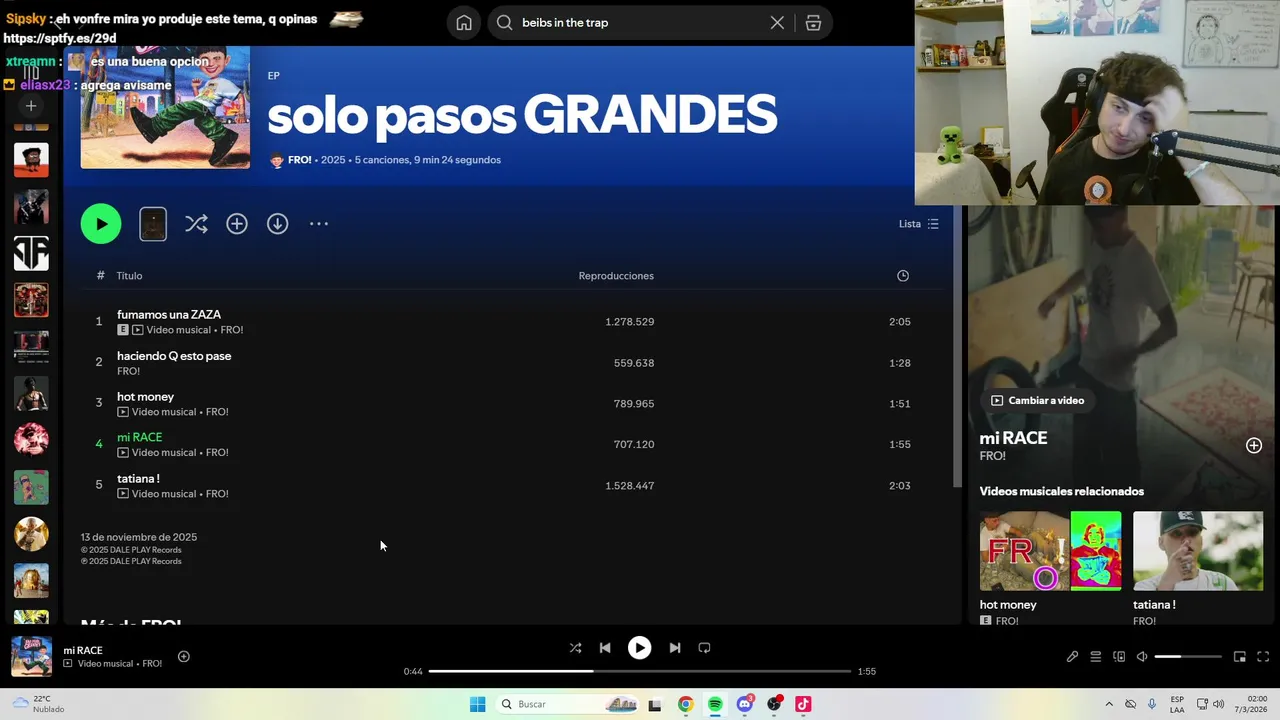The height and width of the screenshot is (720, 1280).
Task: Click 'Cambiar a video' button
Action: point(1037,400)
